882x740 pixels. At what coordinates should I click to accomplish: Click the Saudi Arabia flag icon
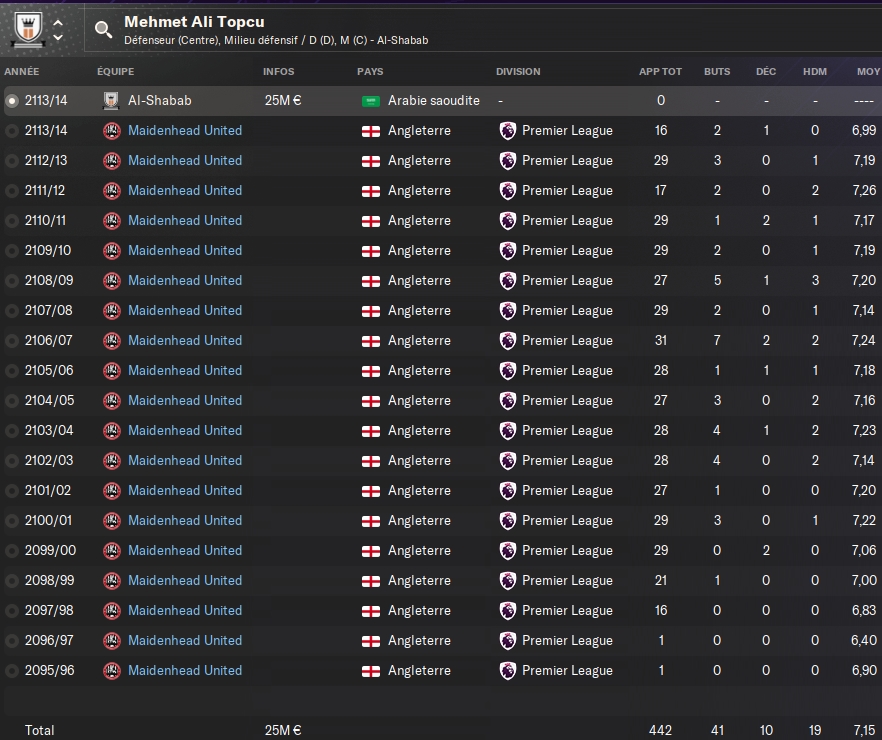[x=371, y=100]
